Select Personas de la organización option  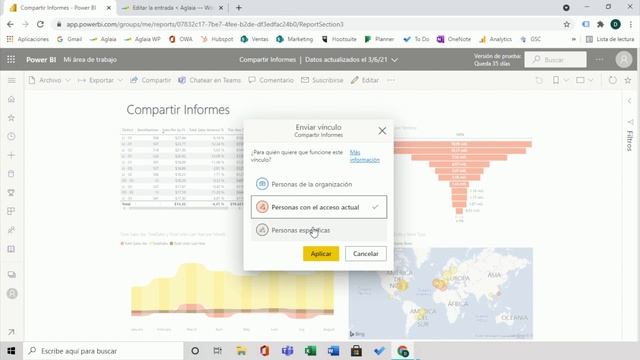pyautogui.click(x=319, y=184)
